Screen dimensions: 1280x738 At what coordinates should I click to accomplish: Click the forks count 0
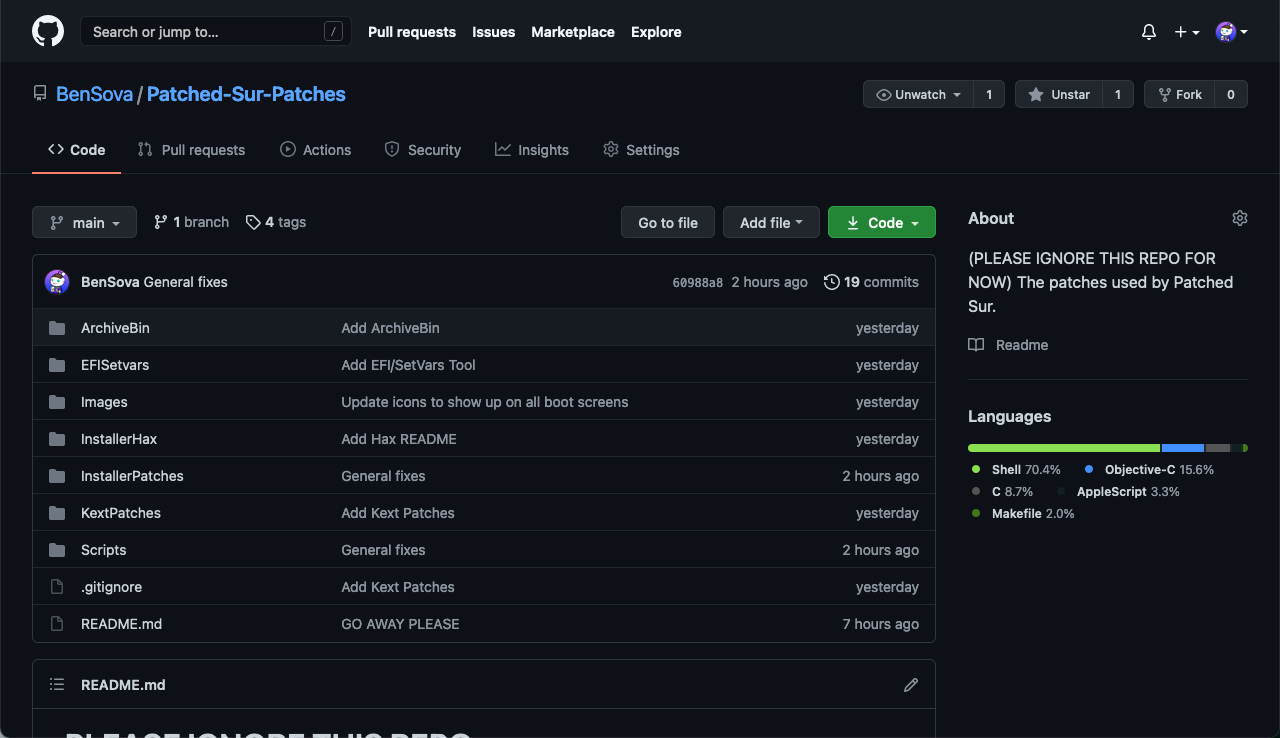[x=1231, y=94]
